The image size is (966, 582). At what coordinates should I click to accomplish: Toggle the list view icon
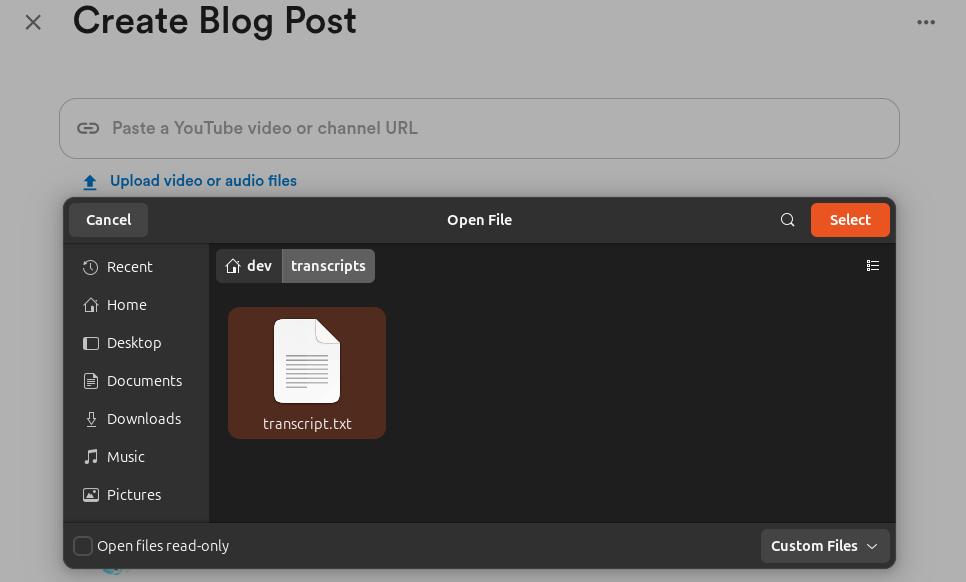pyautogui.click(x=873, y=266)
